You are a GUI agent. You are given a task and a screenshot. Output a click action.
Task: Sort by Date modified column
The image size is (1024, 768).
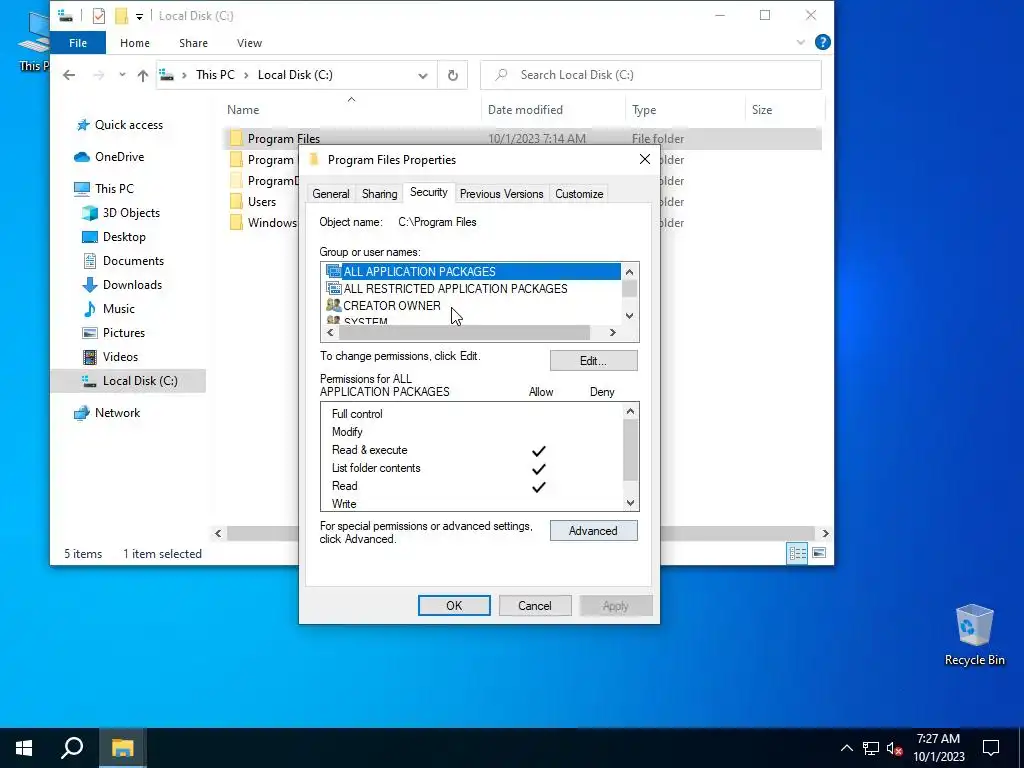[x=554, y=110]
